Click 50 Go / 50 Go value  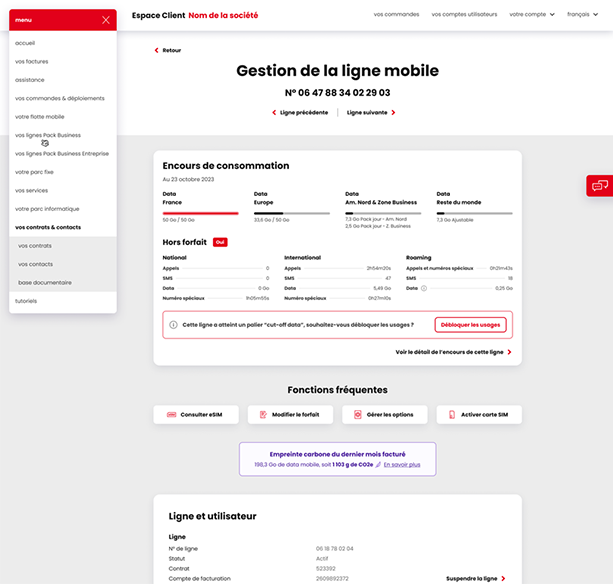[179, 220]
